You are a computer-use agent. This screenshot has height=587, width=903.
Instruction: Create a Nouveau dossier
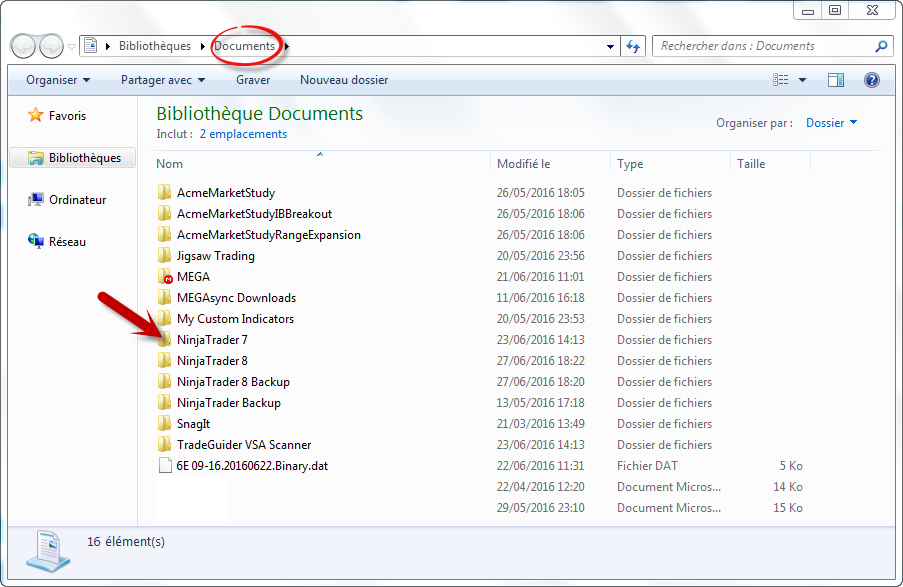(x=344, y=80)
